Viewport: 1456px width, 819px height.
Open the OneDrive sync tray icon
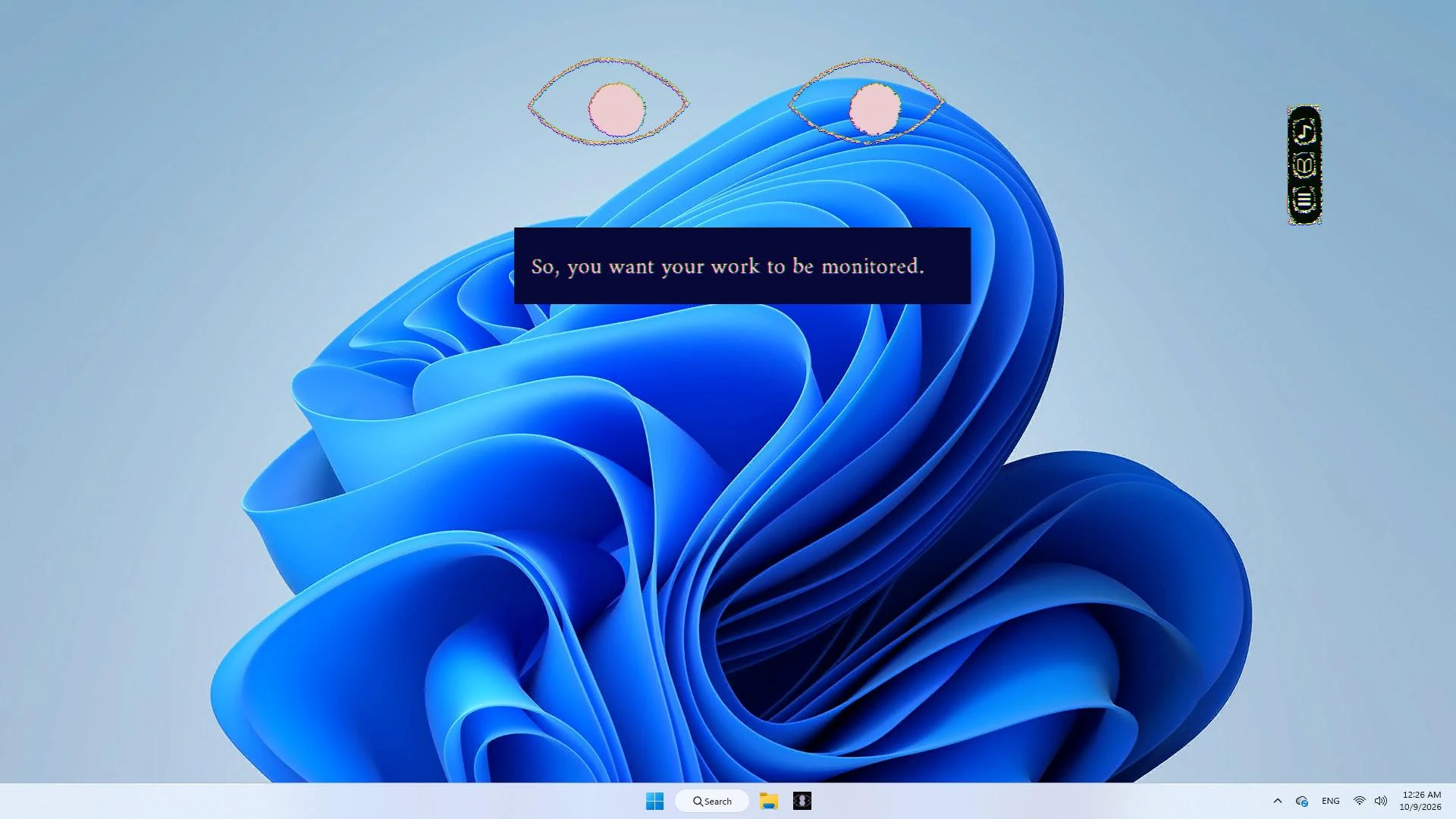coord(1302,801)
